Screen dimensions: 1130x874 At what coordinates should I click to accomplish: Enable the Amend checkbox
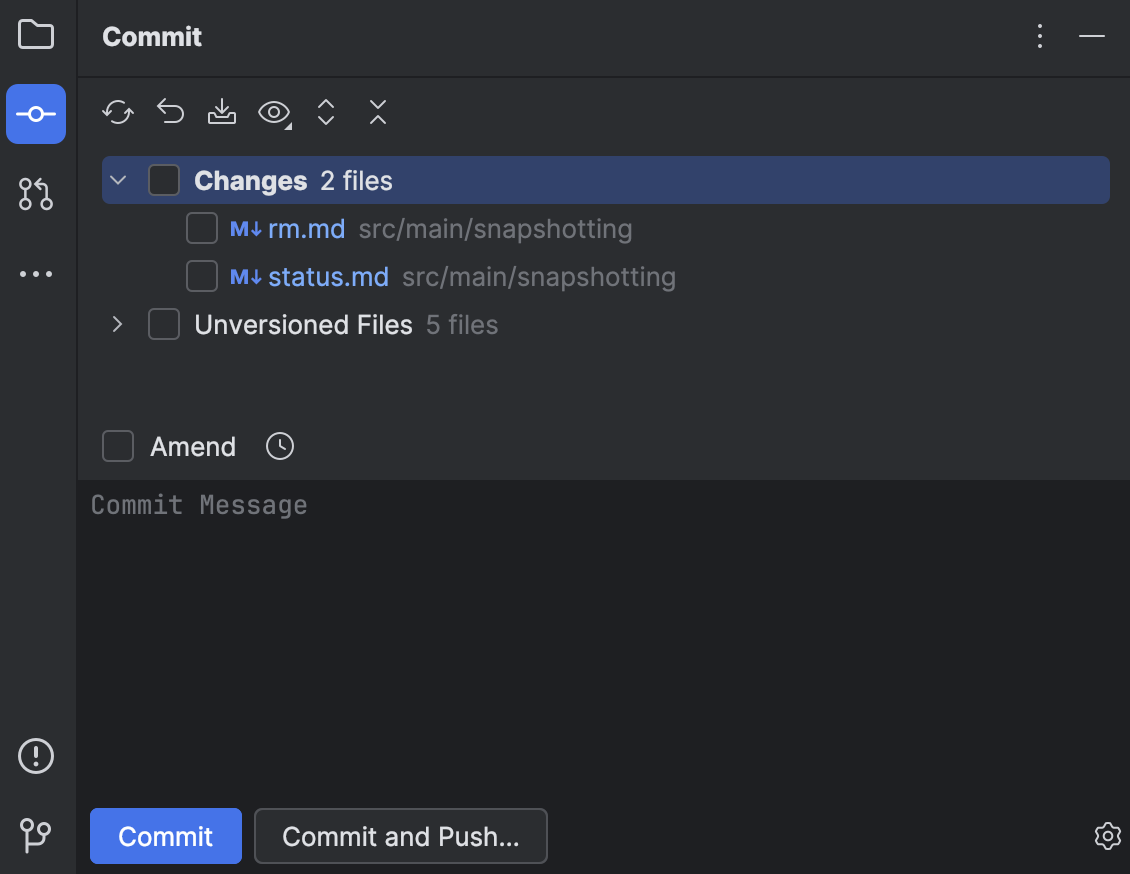click(x=117, y=446)
